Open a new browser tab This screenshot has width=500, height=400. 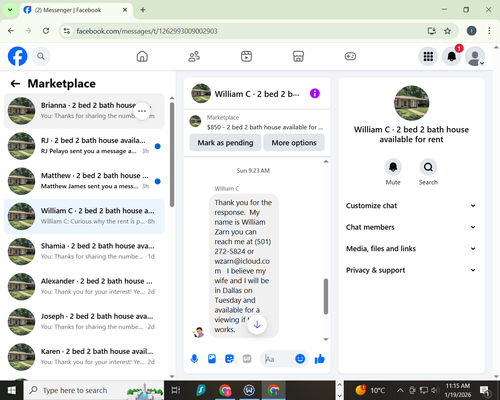tap(143, 10)
